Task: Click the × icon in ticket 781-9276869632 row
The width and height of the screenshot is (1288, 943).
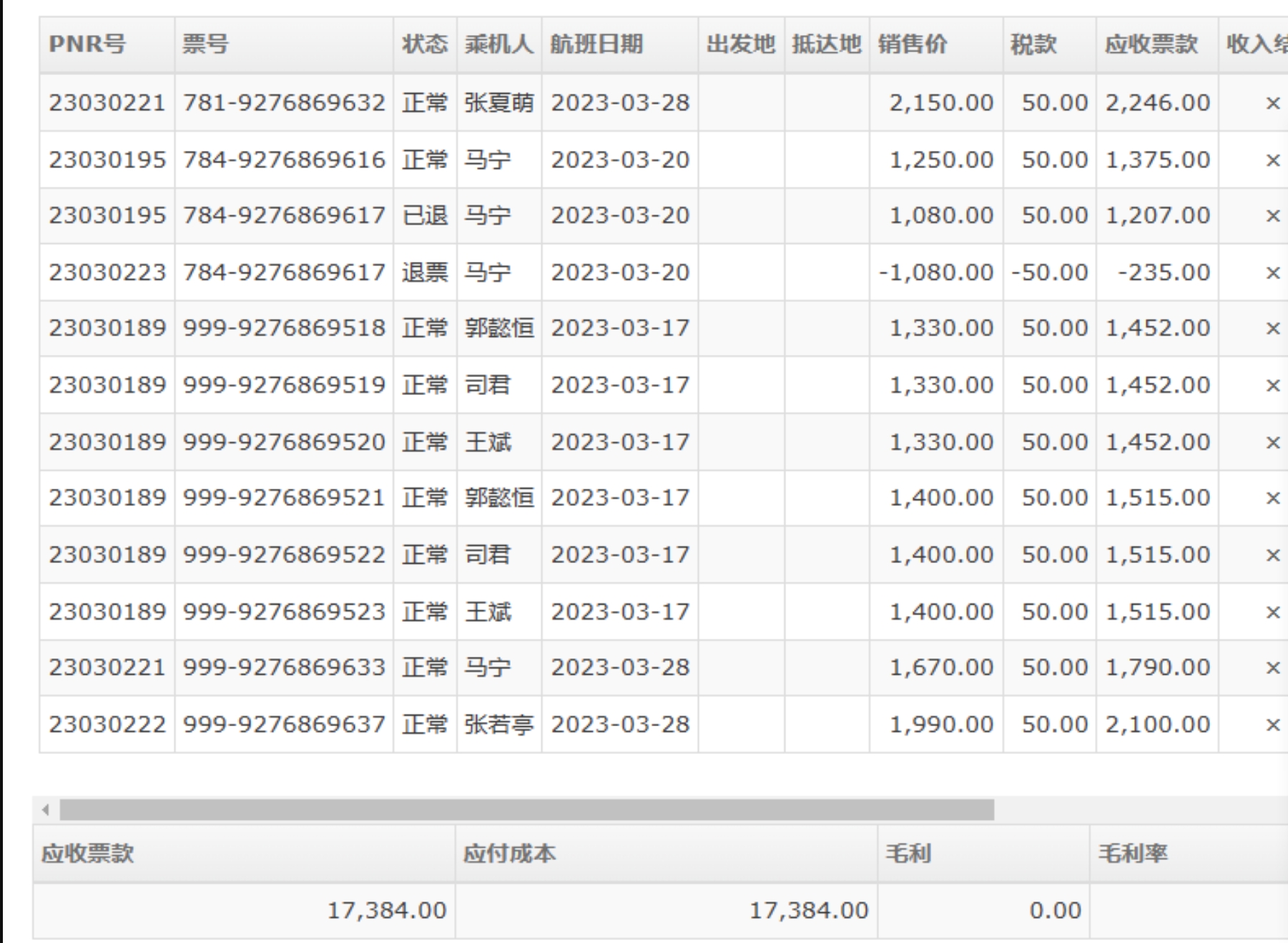Action: tap(1272, 103)
